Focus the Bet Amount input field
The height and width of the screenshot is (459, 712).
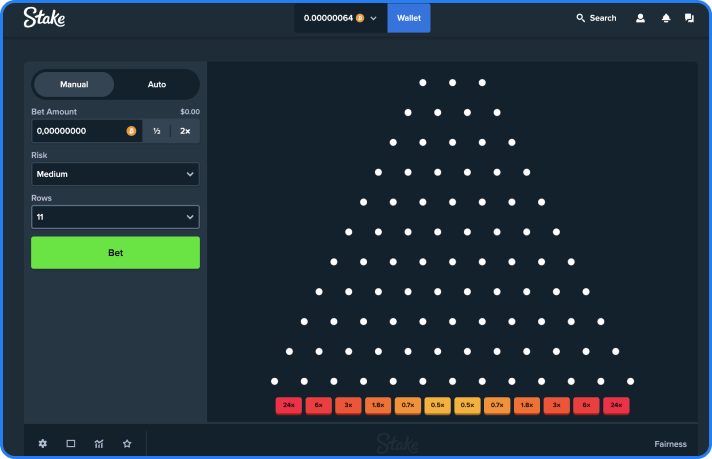click(86, 131)
